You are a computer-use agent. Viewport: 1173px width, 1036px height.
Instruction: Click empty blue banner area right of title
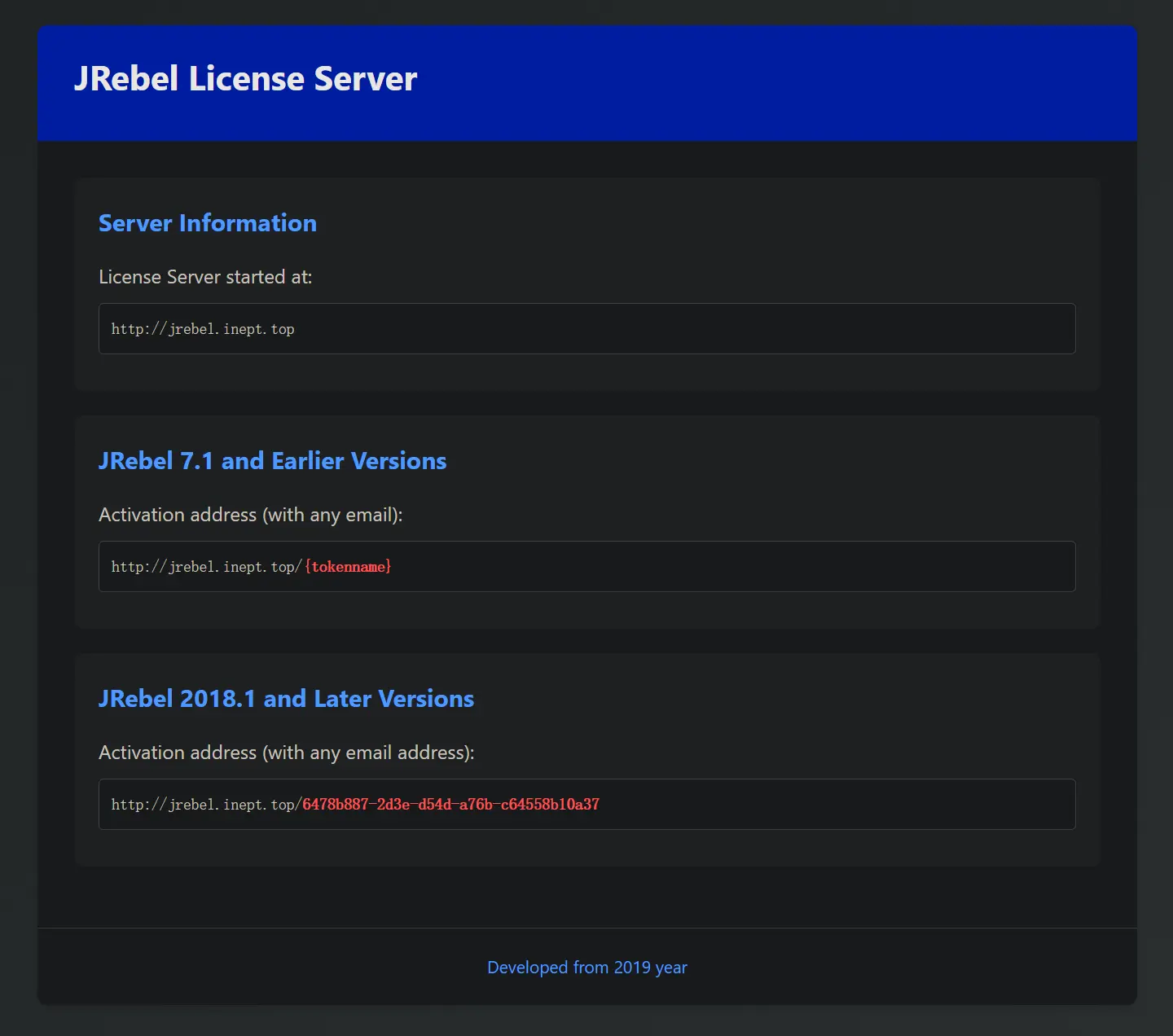pos(774,81)
